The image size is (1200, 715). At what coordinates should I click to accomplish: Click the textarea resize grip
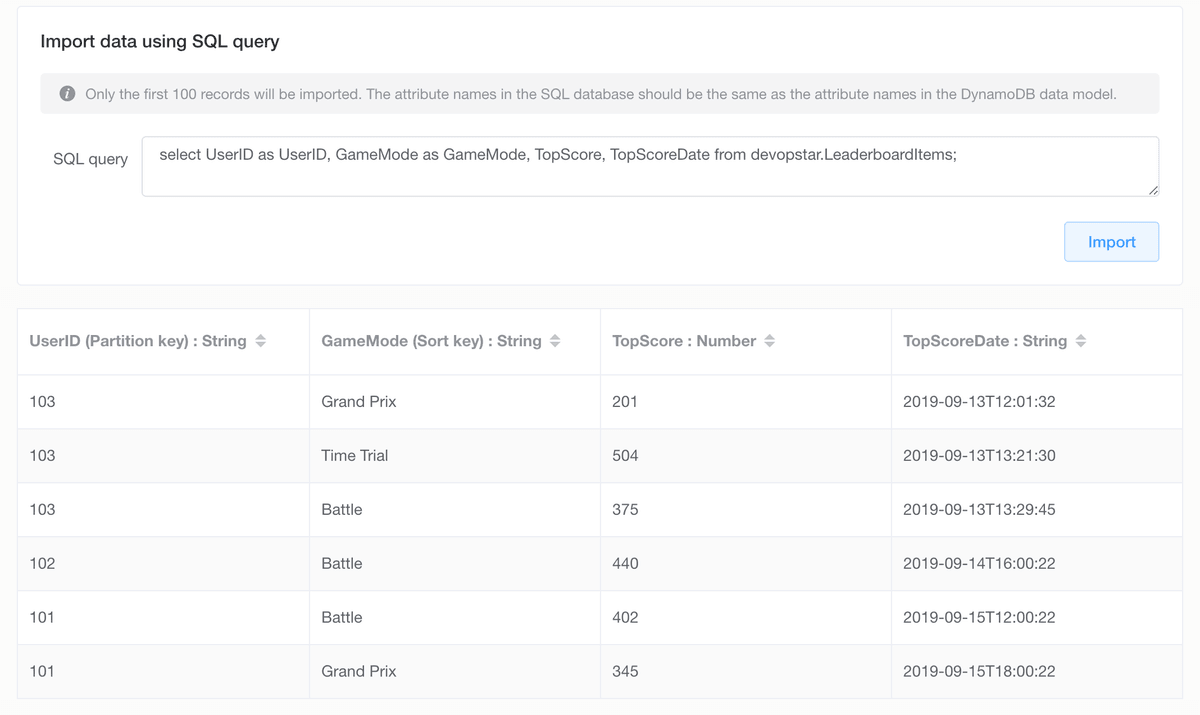(x=1155, y=192)
